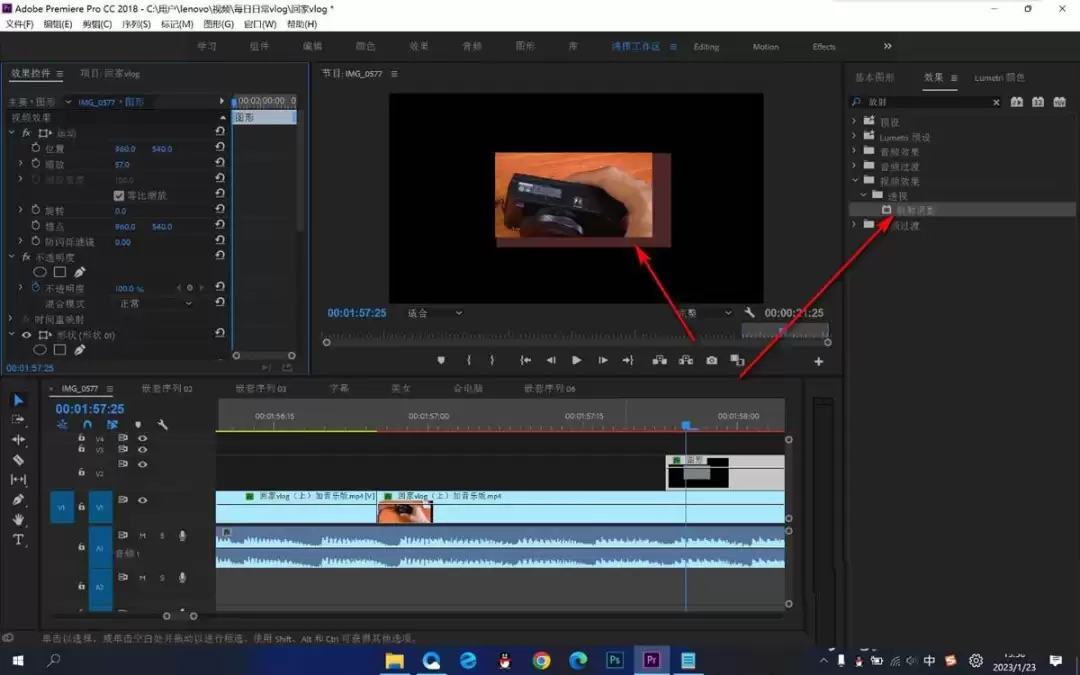Toggle V3 track visibility eye
Screen dimensions: 1080x675
pos(143,449)
